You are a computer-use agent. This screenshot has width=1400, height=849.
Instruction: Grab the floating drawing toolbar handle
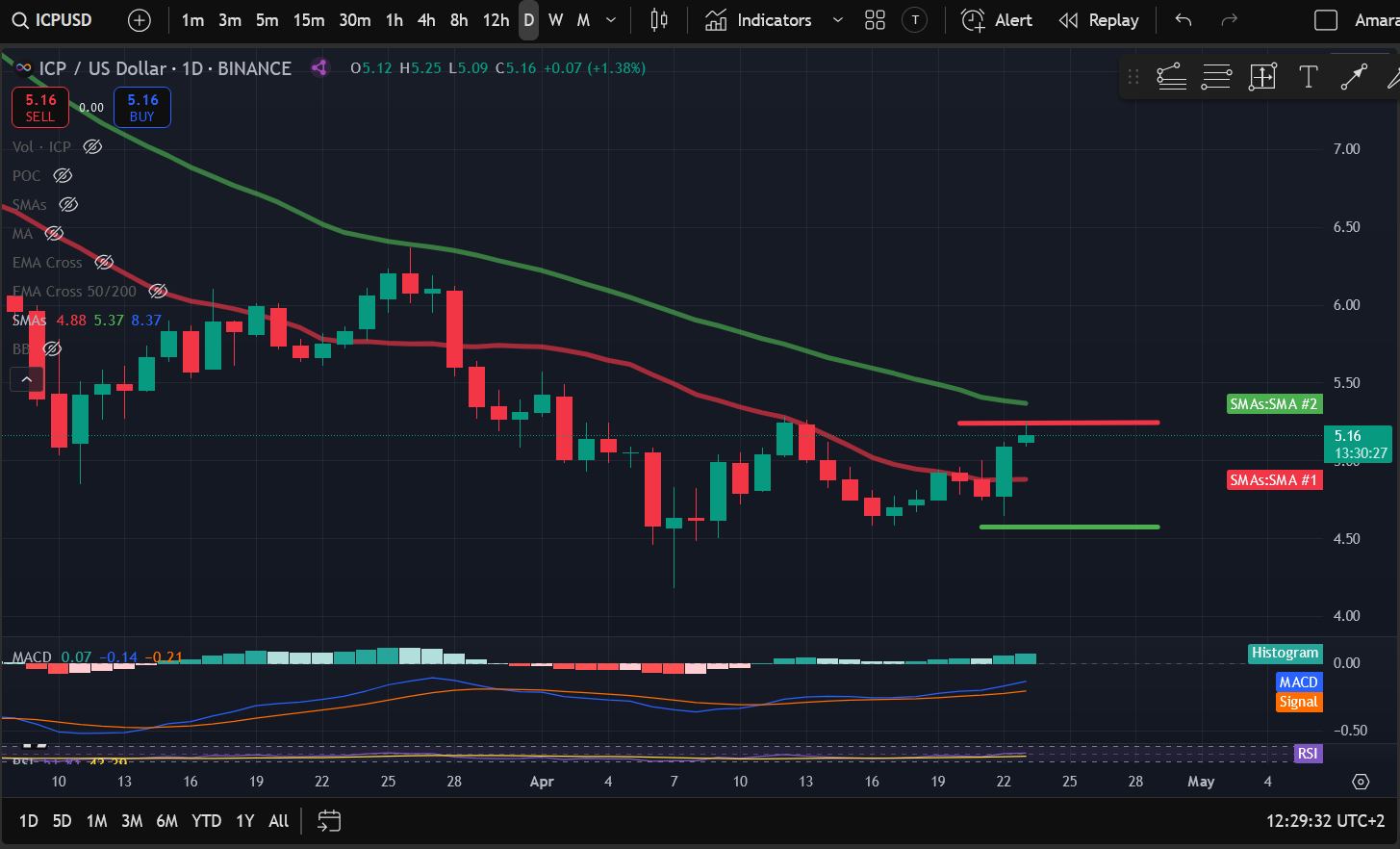click(x=1133, y=77)
